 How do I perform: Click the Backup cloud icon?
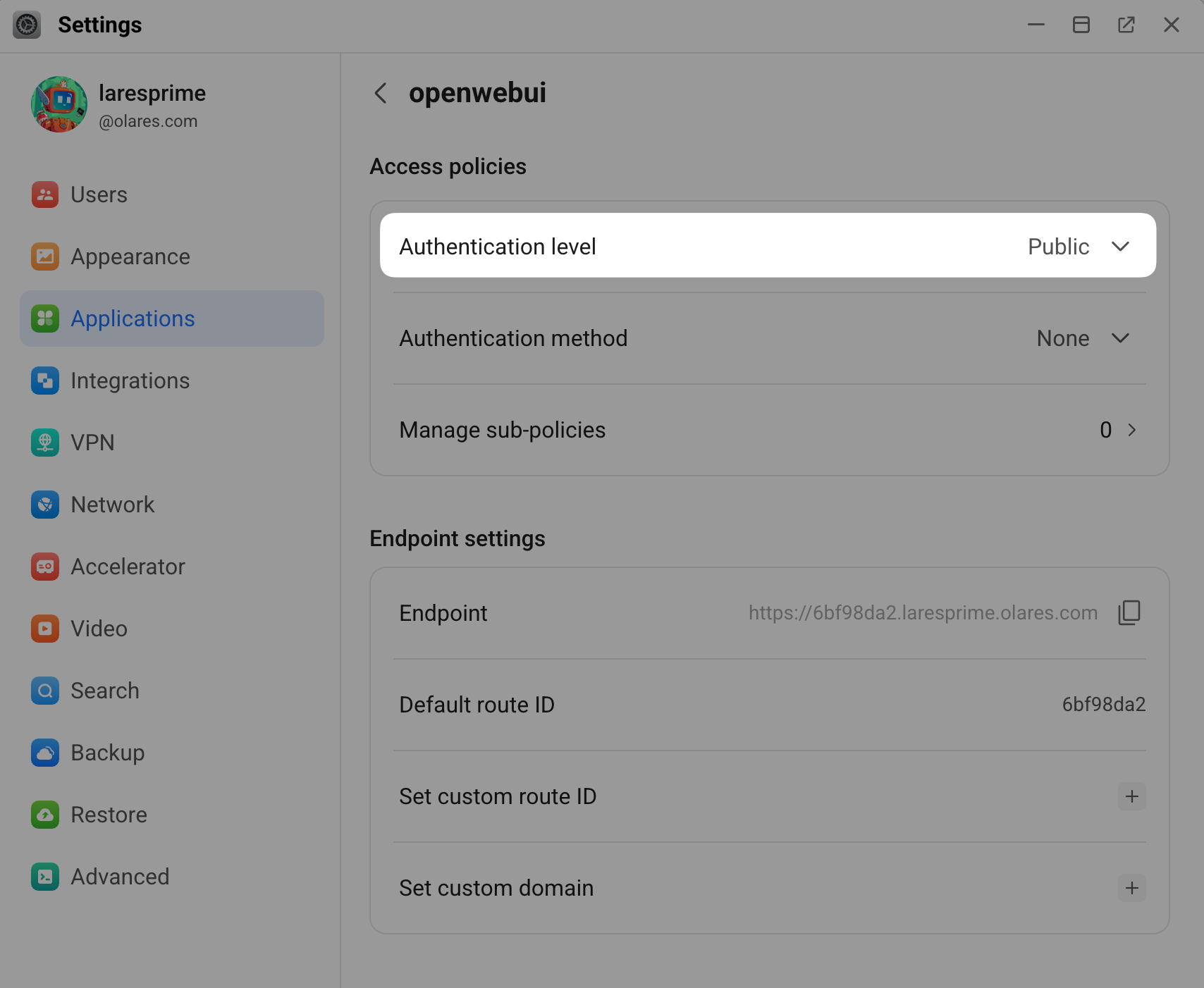point(45,753)
